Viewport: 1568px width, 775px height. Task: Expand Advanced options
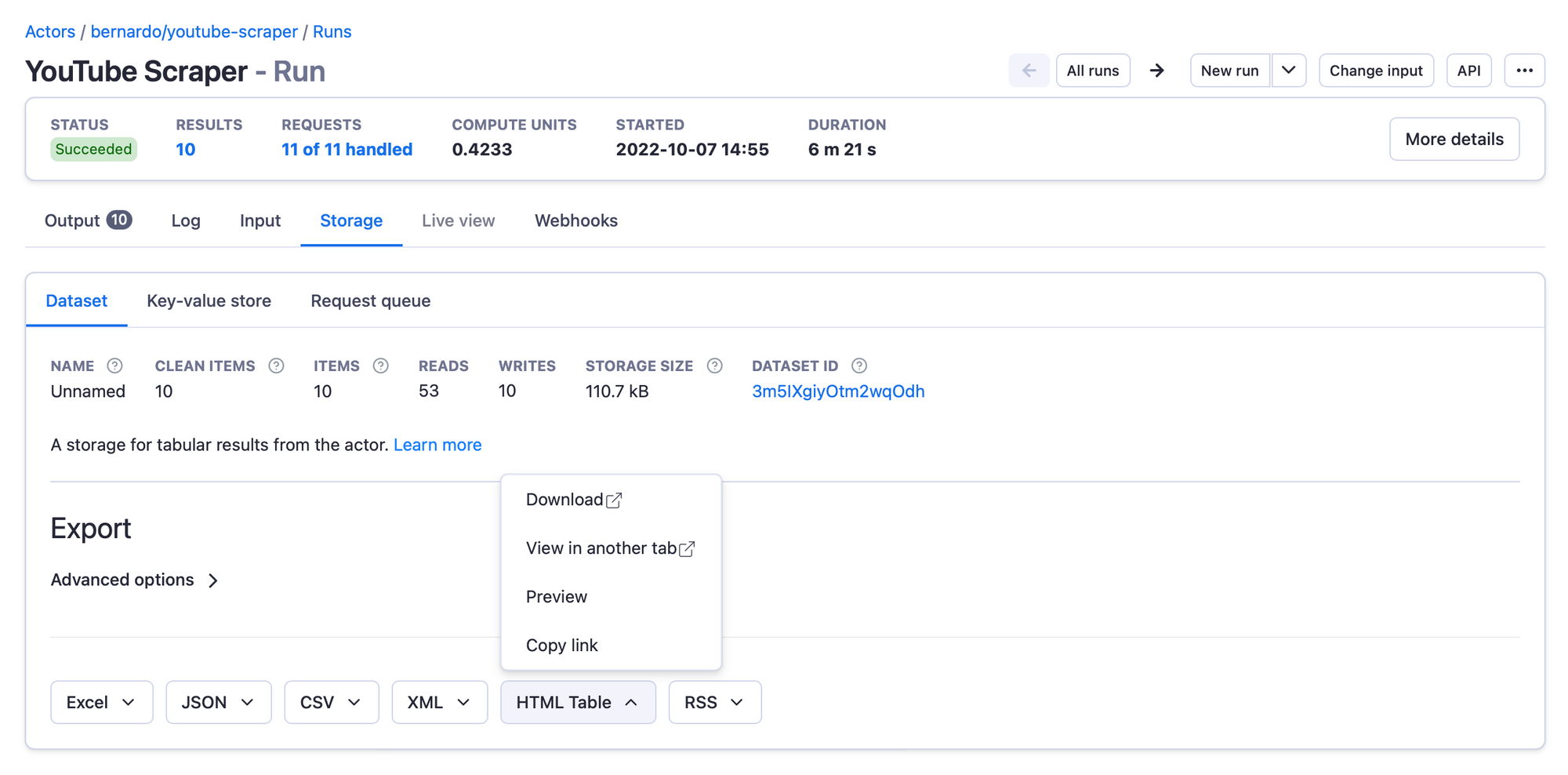tap(135, 580)
